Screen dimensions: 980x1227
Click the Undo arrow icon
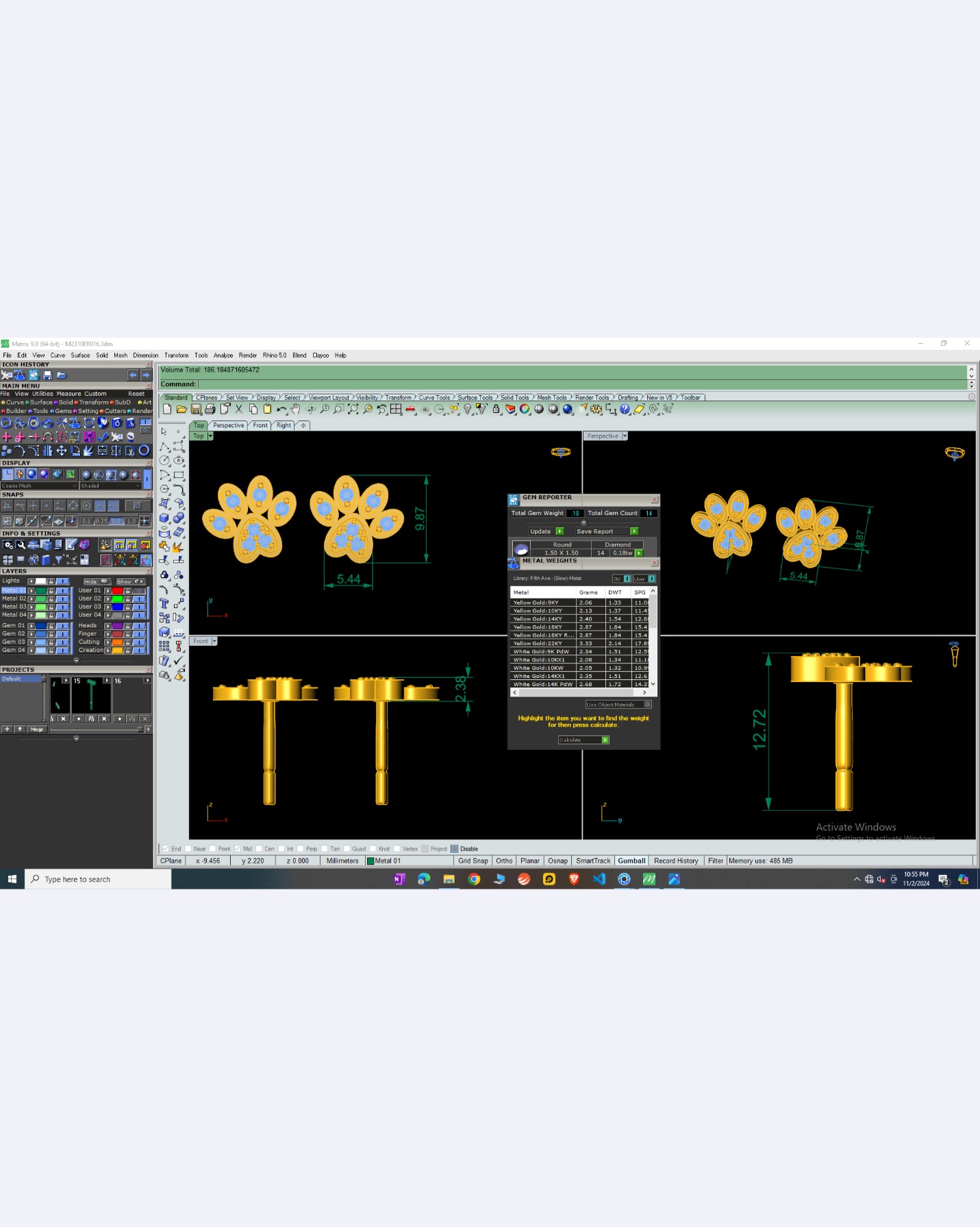281,409
